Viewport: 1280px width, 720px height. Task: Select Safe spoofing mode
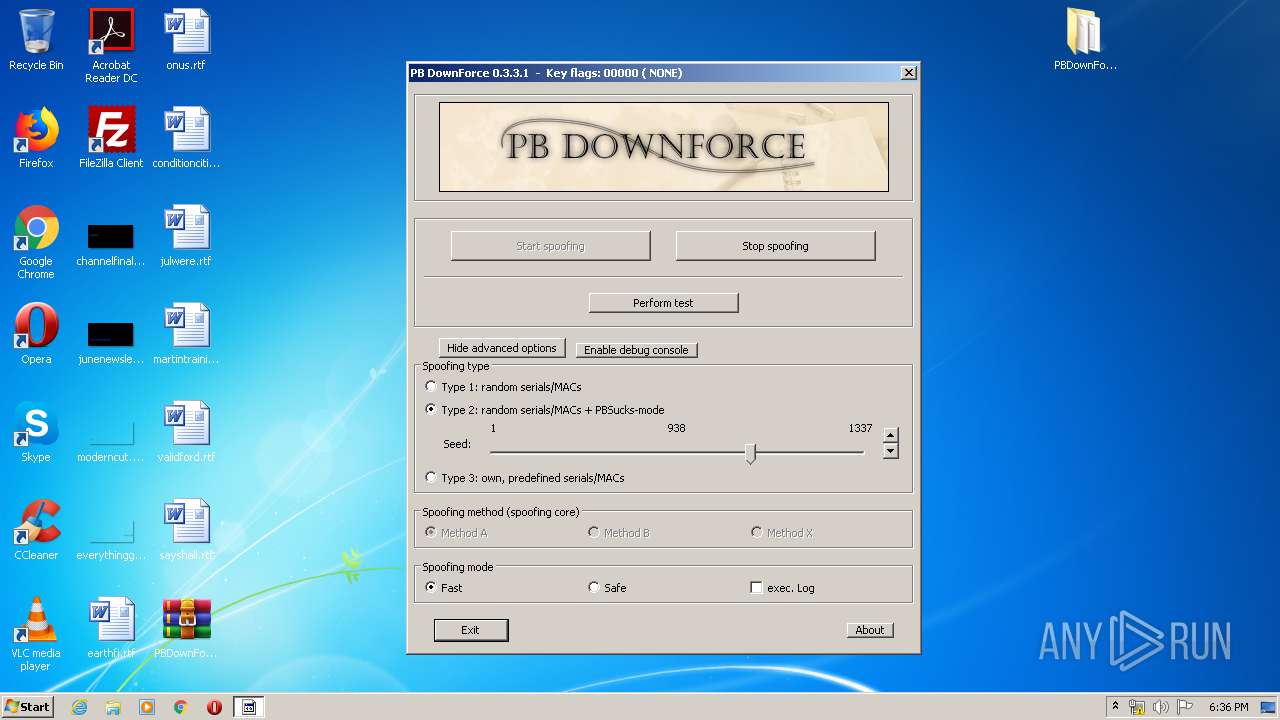pyautogui.click(x=607, y=588)
